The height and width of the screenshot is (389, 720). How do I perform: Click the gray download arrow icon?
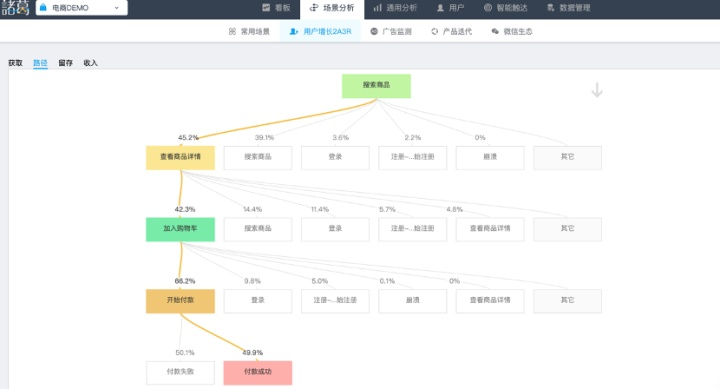(597, 90)
